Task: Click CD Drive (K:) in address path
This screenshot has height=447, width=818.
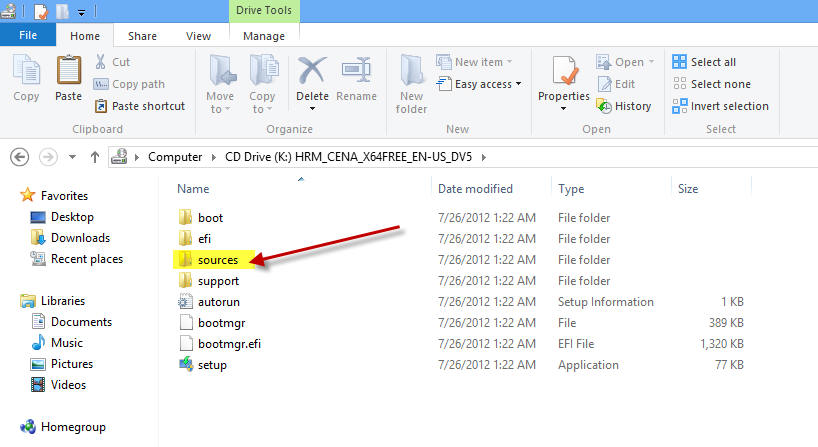Action: click(348, 157)
